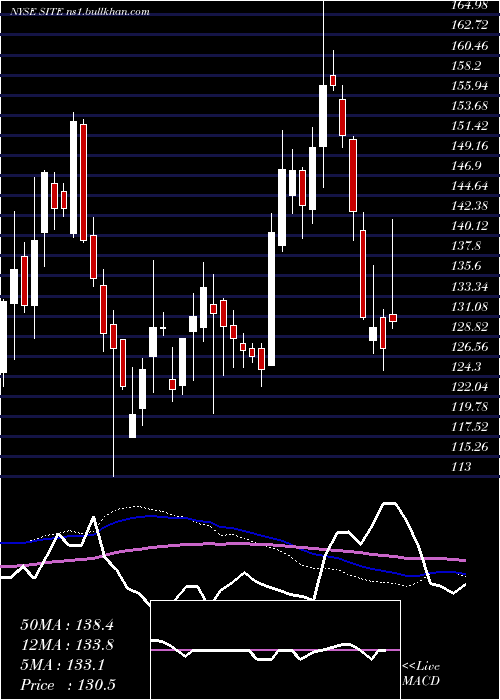Viewport: 500px width, 700px height.
Task: Select the 153.68 price axis label
Action: coord(470,105)
